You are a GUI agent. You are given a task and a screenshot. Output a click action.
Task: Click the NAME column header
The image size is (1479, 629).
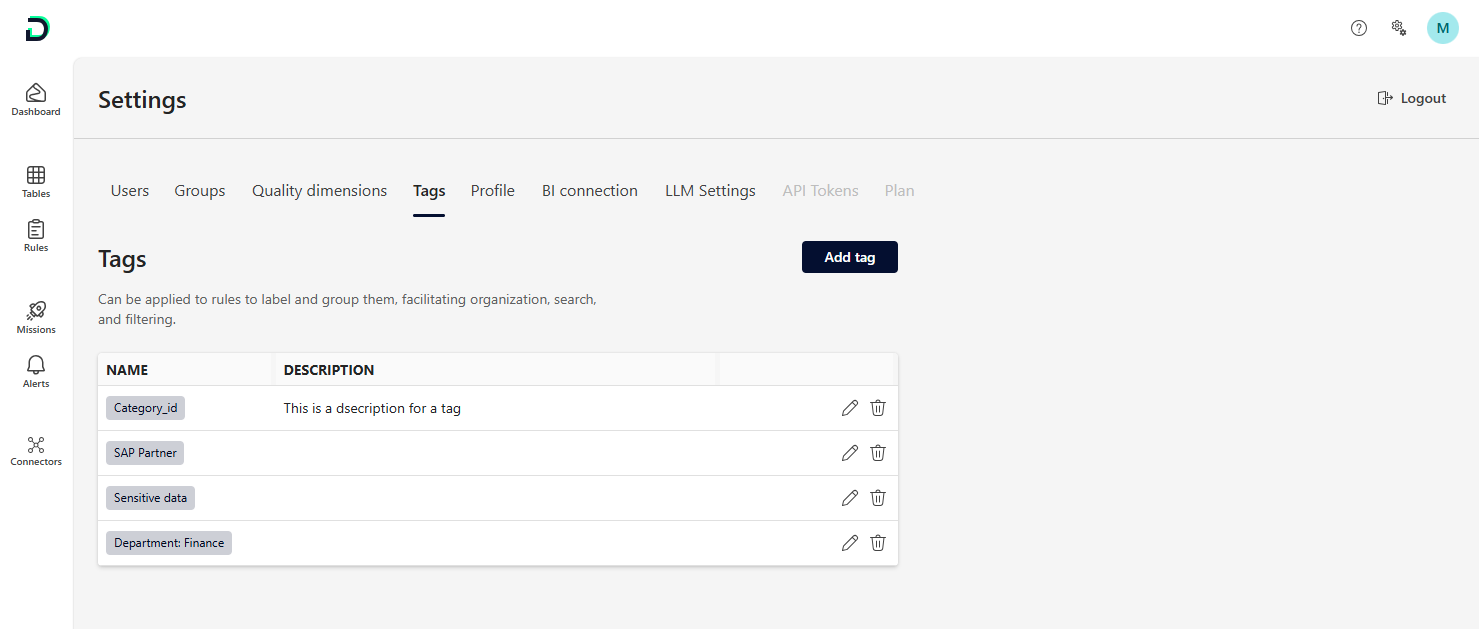(x=127, y=370)
